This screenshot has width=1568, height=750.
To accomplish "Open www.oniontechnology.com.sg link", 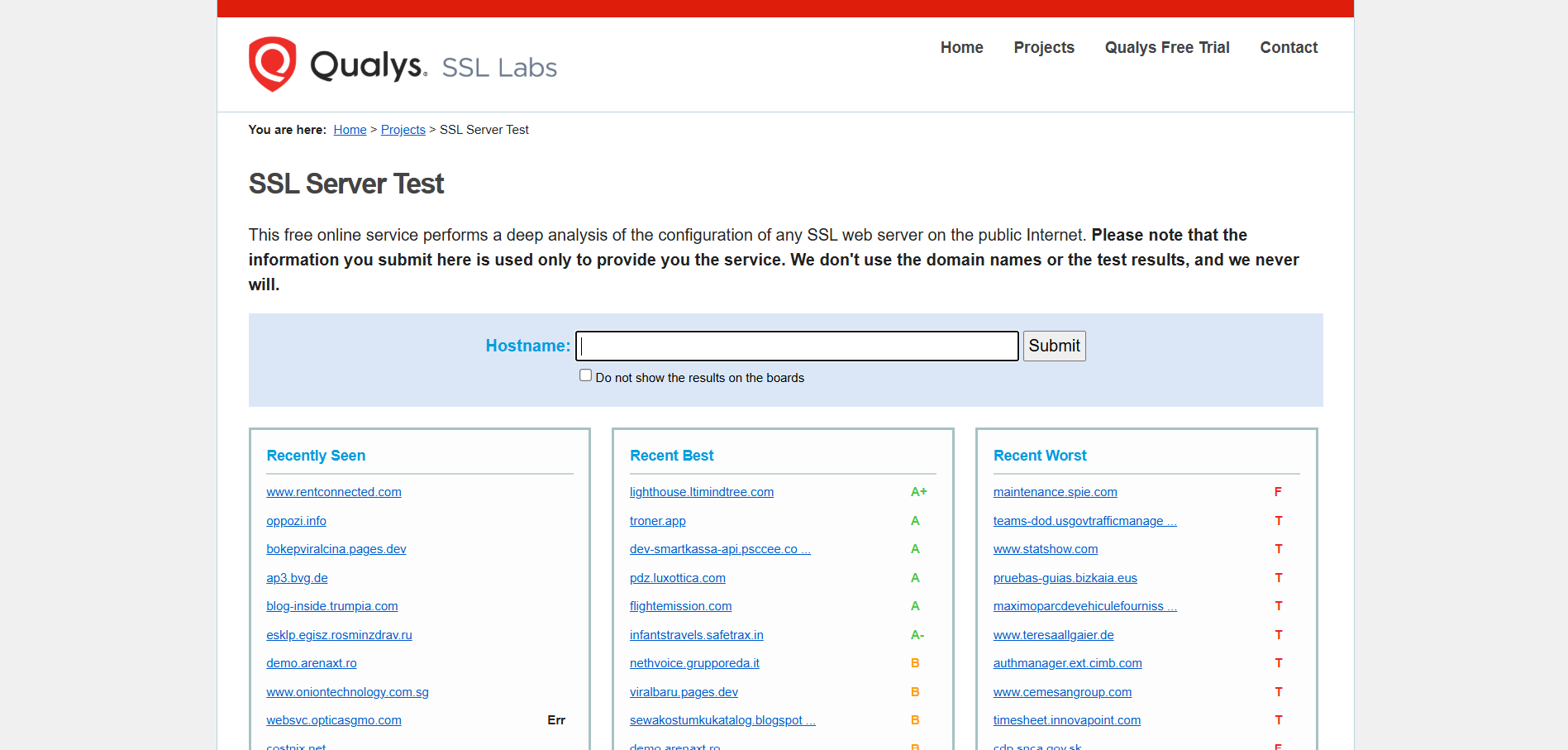I will pyautogui.click(x=347, y=692).
